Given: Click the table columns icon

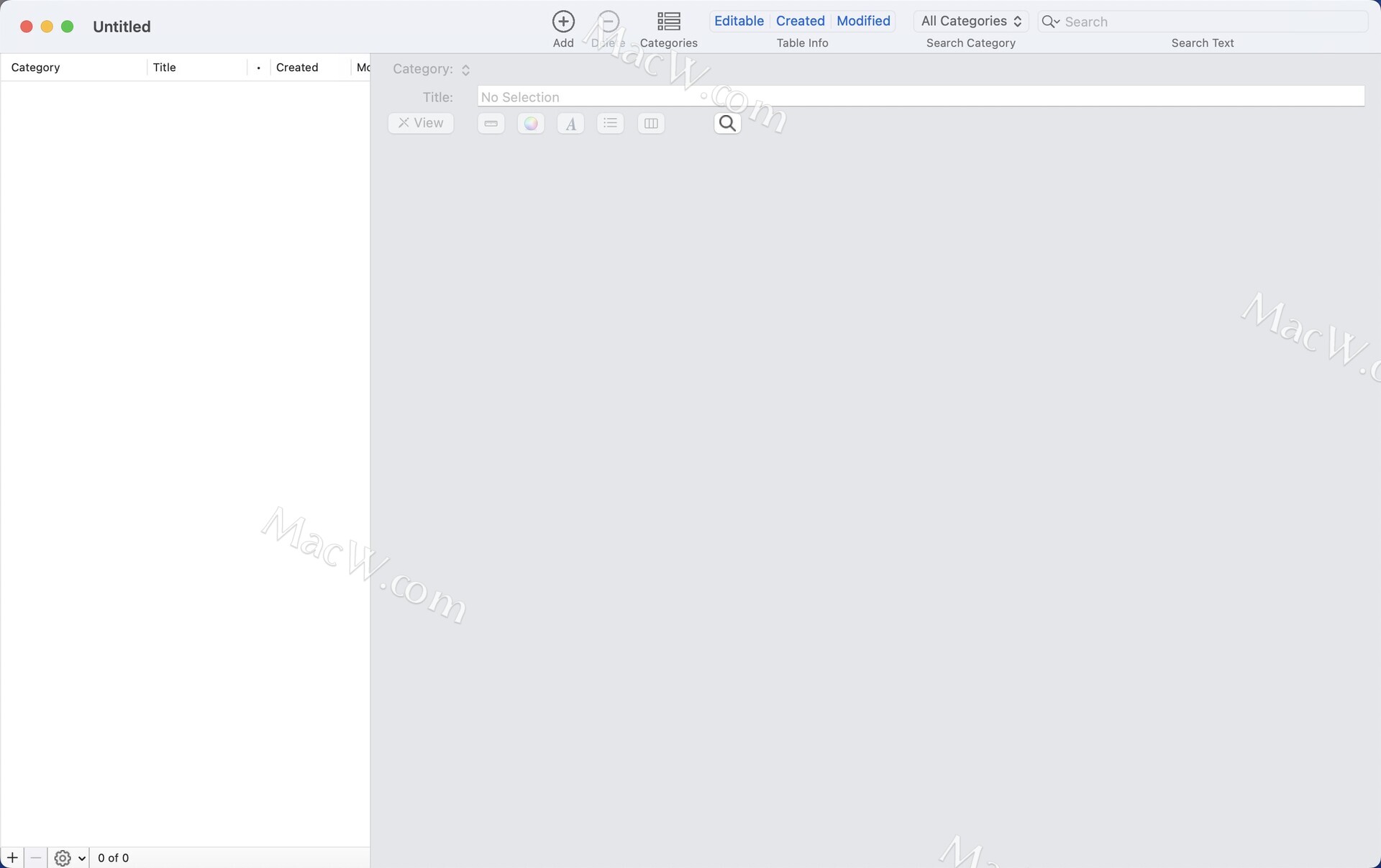Looking at the screenshot, I should pyautogui.click(x=651, y=124).
